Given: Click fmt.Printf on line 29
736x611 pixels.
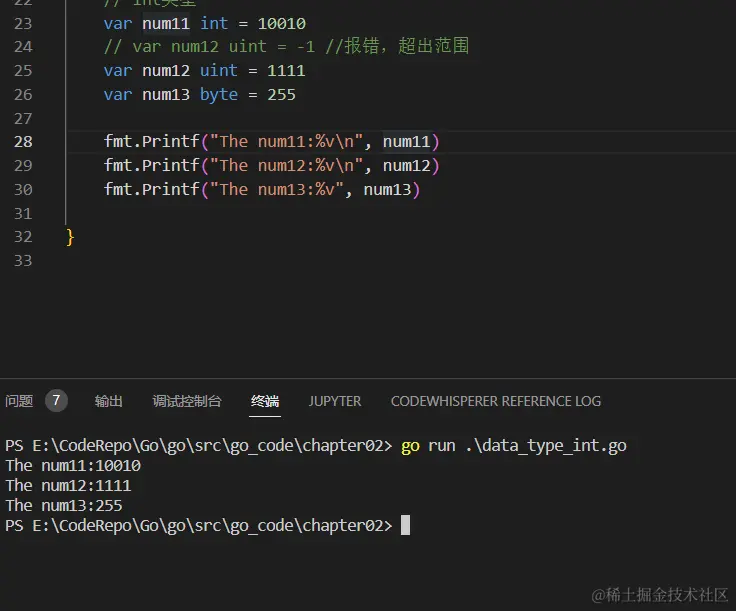Looking at the screenshot, I should click(x=152, y=166).
